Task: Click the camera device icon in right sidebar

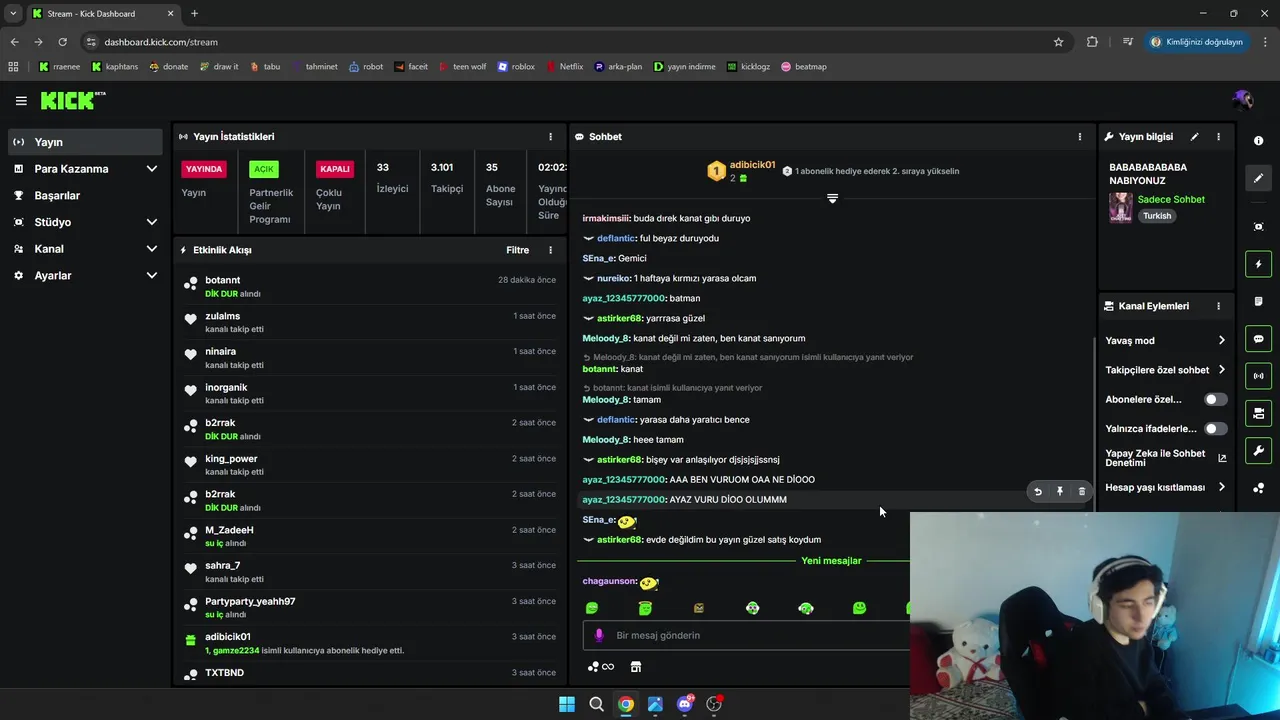Action: (1258, 413)
